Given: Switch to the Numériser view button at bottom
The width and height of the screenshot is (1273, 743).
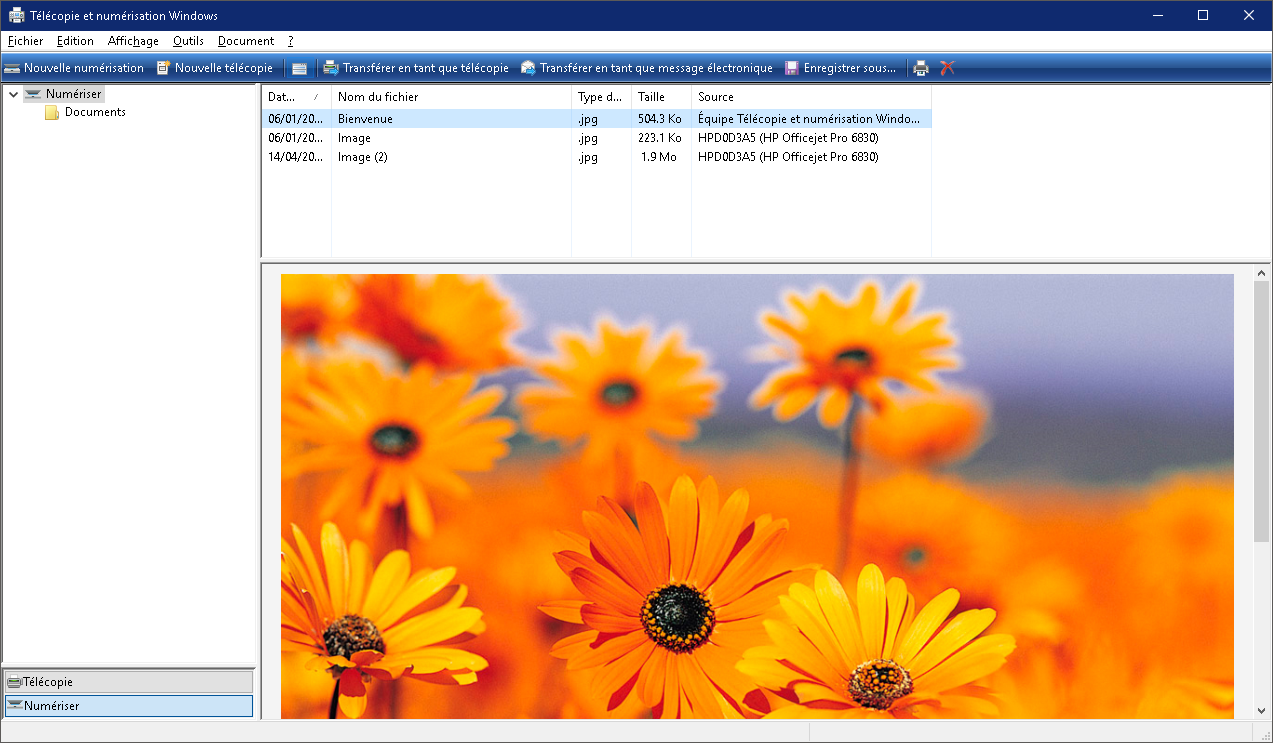Looking at the screenshot, I should click(128, 706).
